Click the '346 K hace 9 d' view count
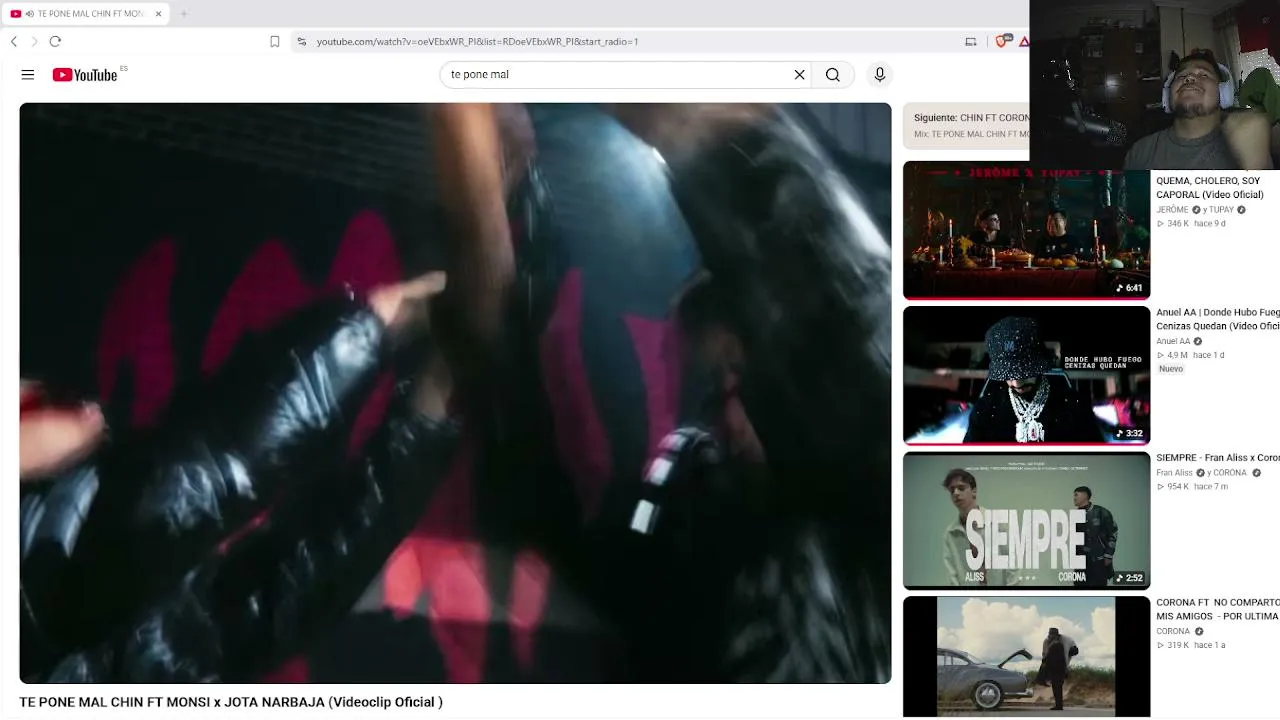Screen dimensions: 1280x720 pos(1191,224)
